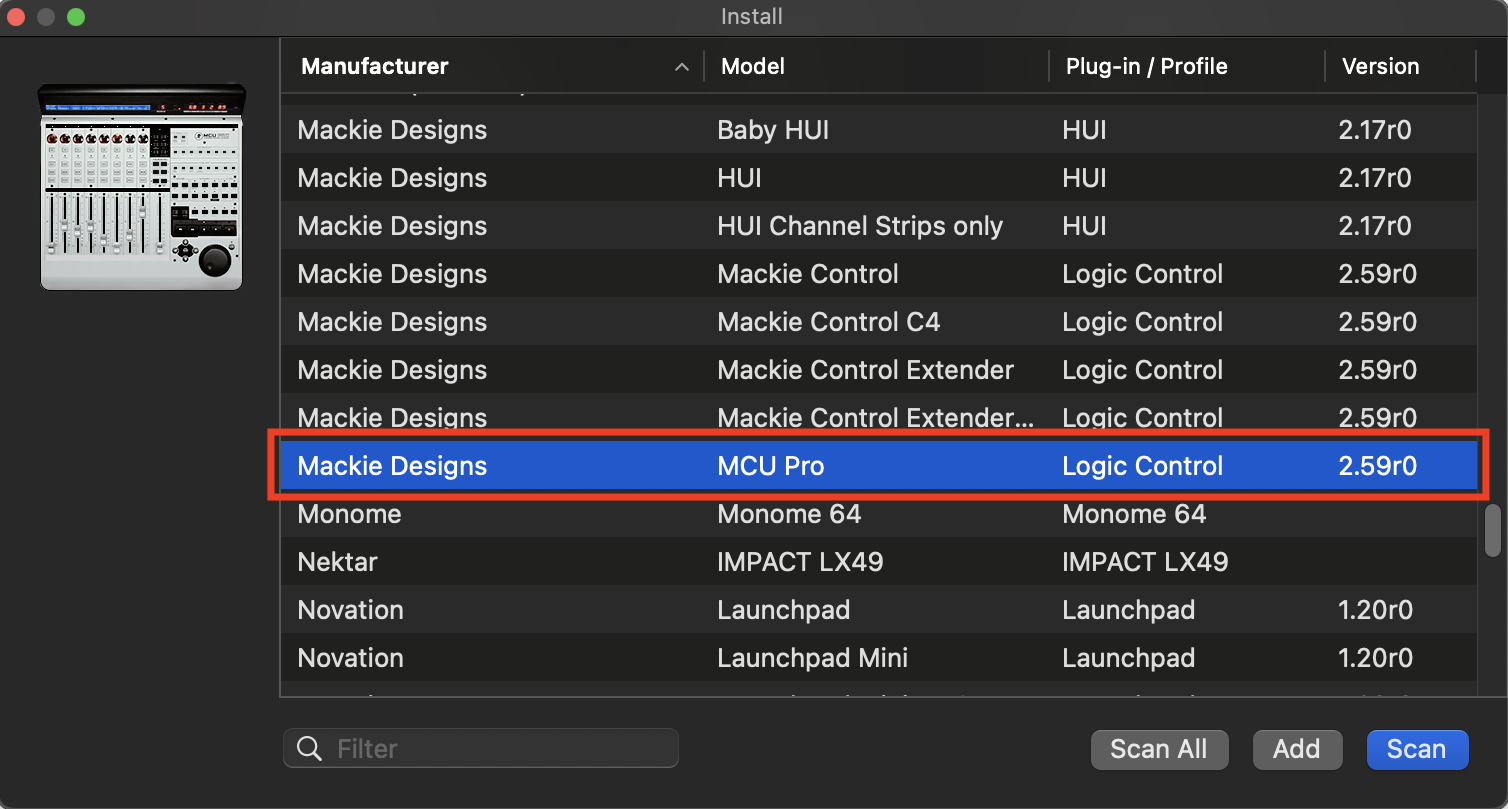
Task: Click the magnifier icon in Filter field
Action: coord(310,748)
